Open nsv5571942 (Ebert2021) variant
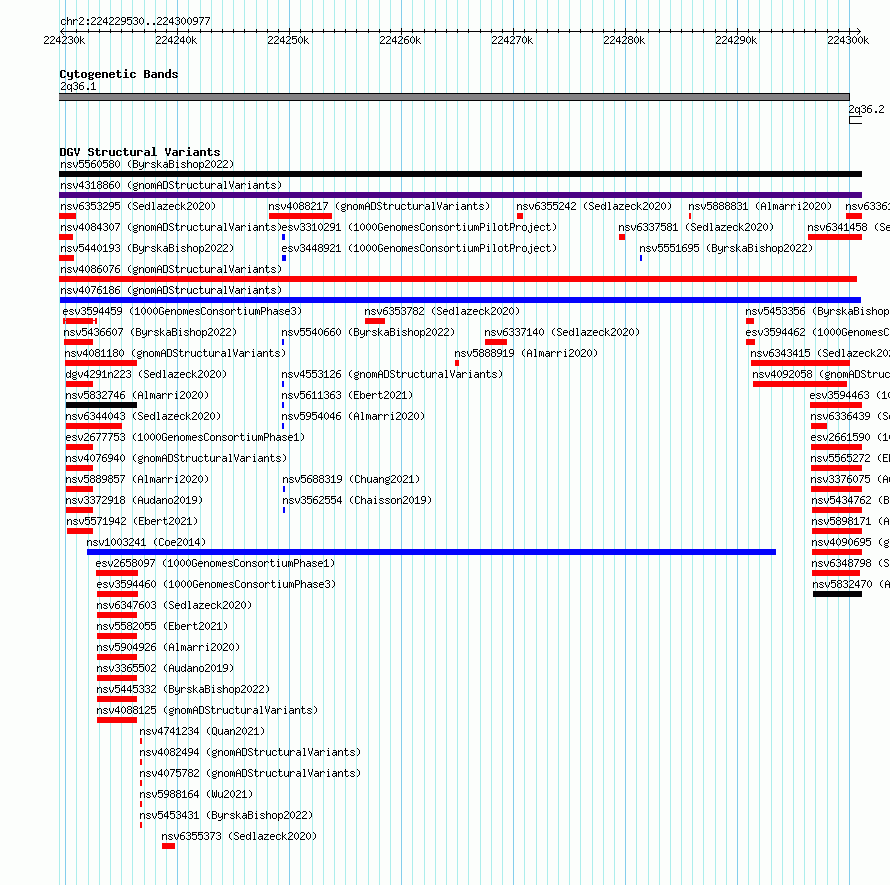 pyautogui.click(x=132, y=521)
